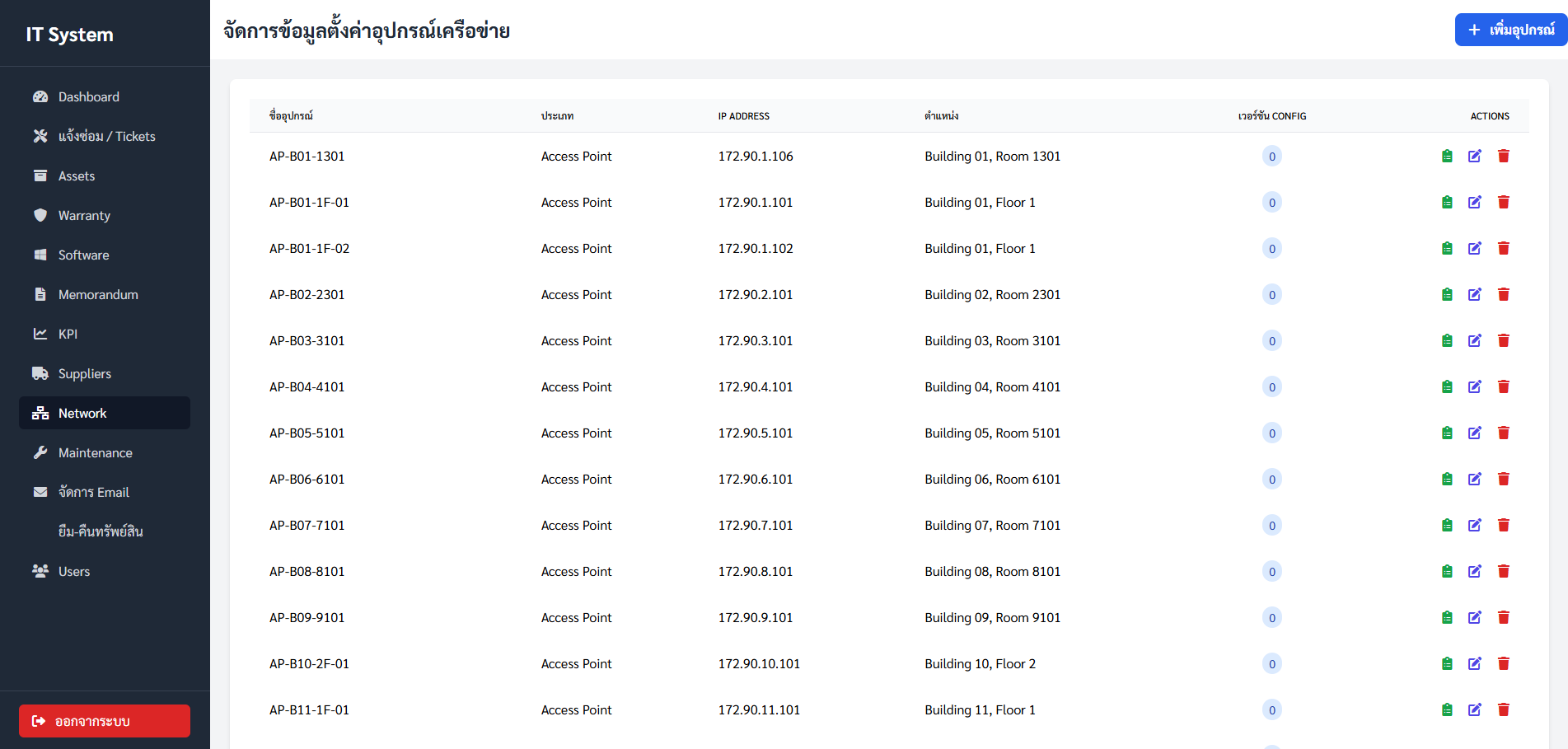Edit the AP-B04-4101 access point
Image resolution: width=1568 pixels, height=749 pixels.
(x=1475, y=386)
